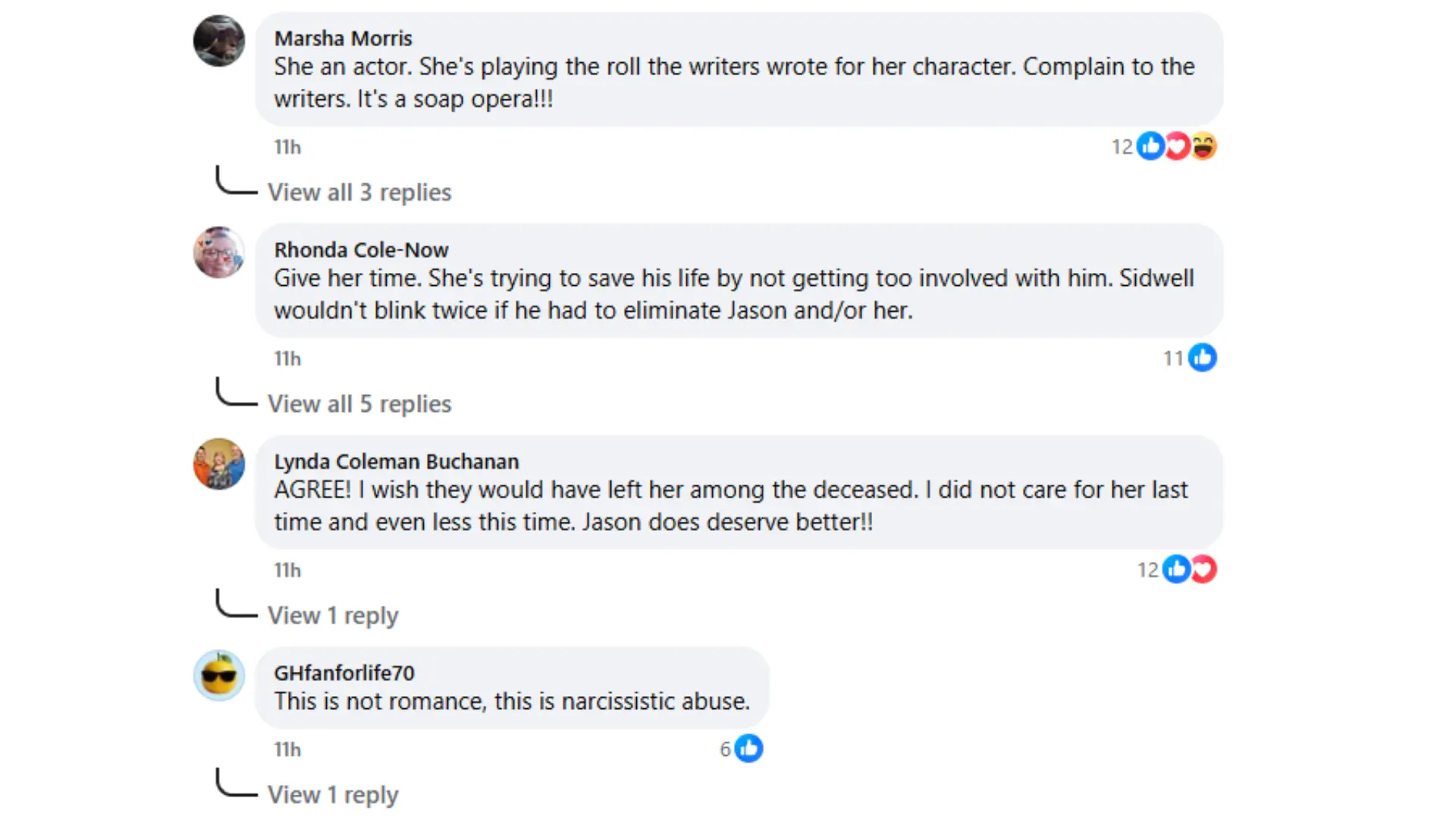This screenshot has height=819, width=1456.
Task: Click the laughing emoji on Marsha Morris's comment
Action: tap(1203, 146)
